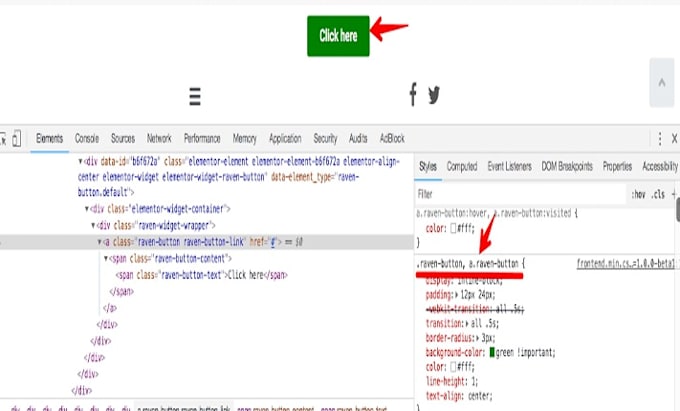Toggle the .cls class editor button
This screenshot has height=411, width=680.
coord(658,195)
